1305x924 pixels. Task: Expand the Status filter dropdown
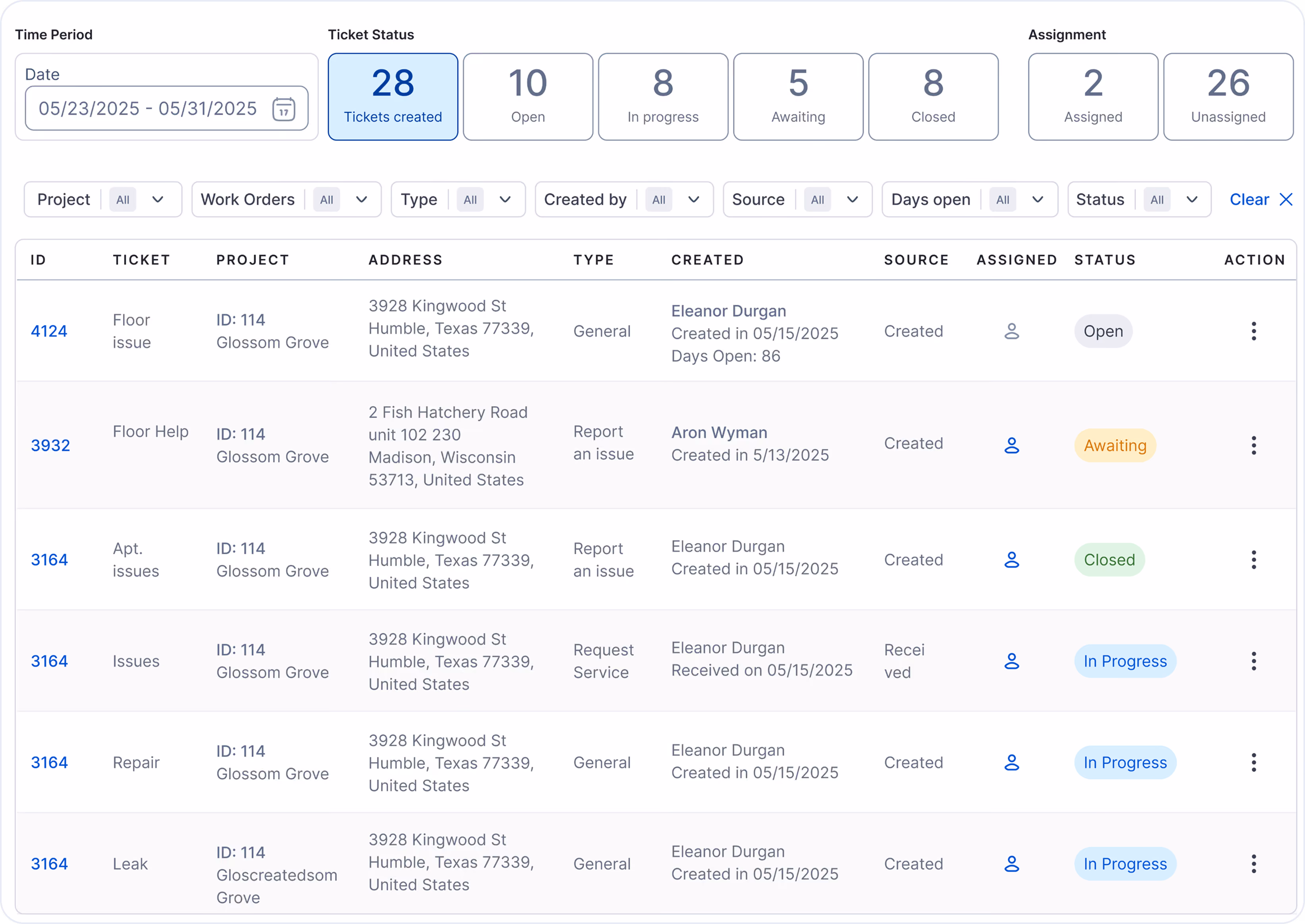click(x=1139, y=200)
